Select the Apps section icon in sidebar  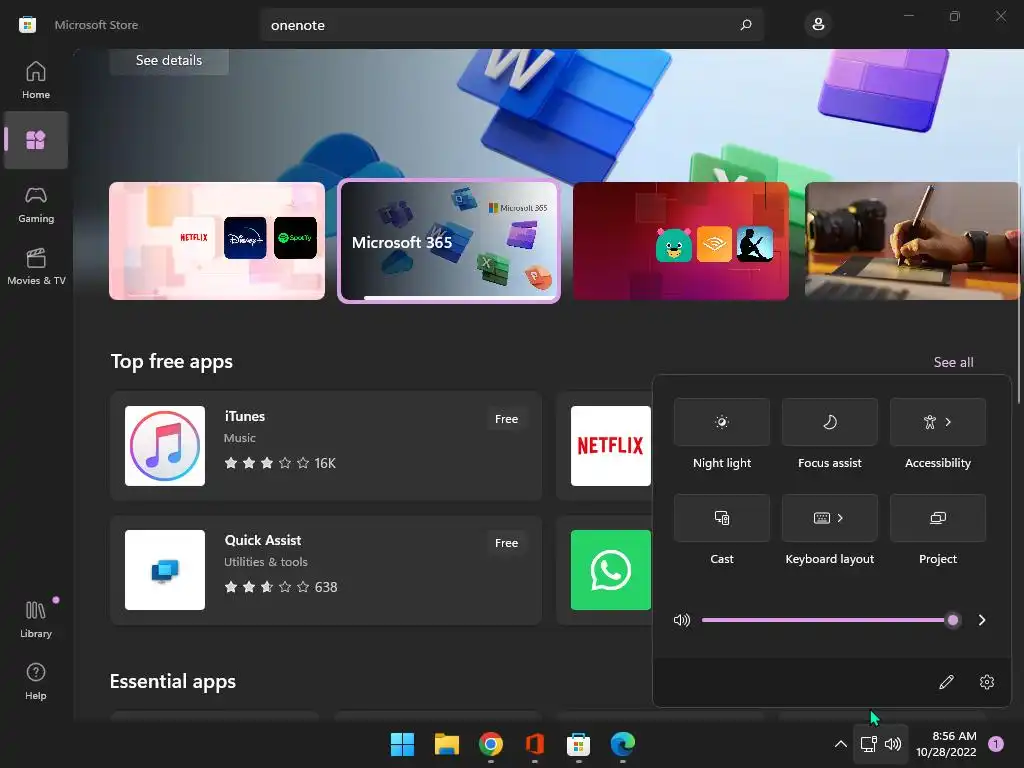point(36,140)
